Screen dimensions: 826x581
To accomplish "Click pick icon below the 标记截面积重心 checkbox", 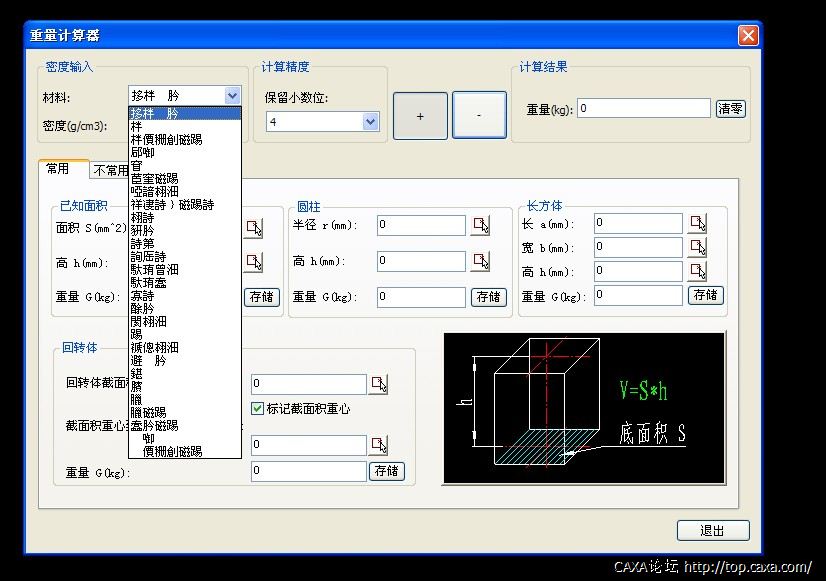I will 379,445.
